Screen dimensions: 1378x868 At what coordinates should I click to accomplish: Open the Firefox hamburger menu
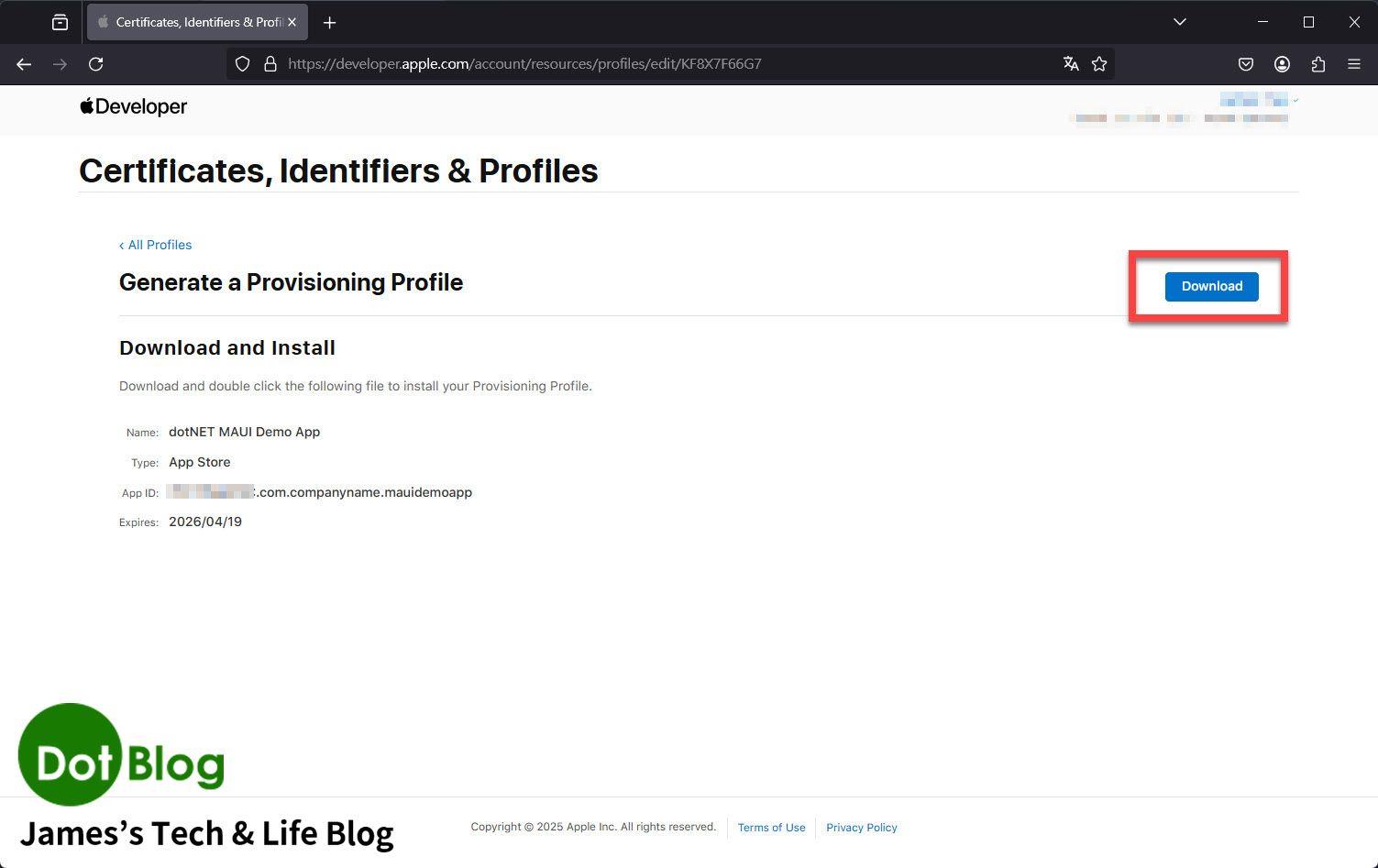pyautogui.click(x=1354, y=64)
